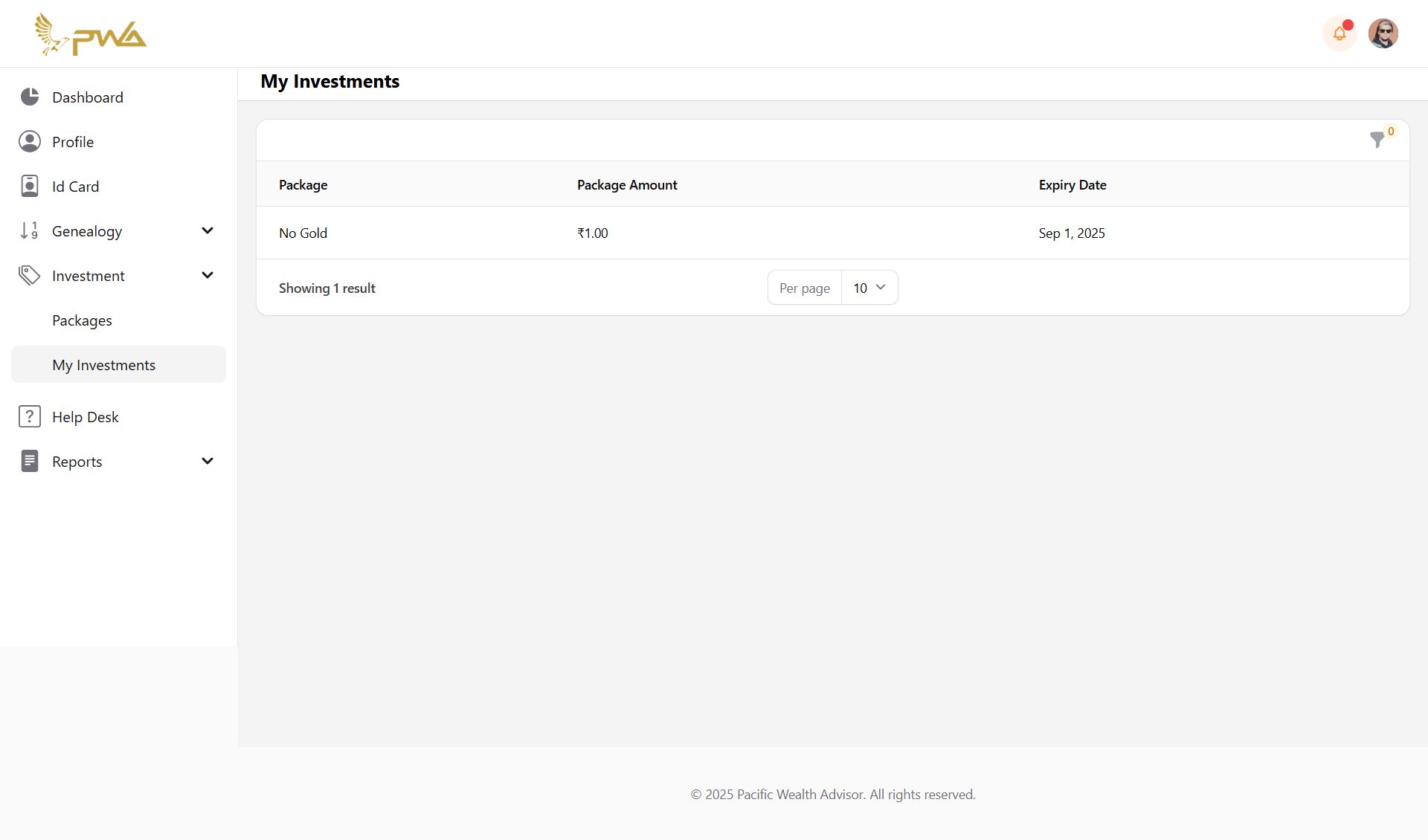Collapse the Investment submenu chevron

click(x=208, y=275)
